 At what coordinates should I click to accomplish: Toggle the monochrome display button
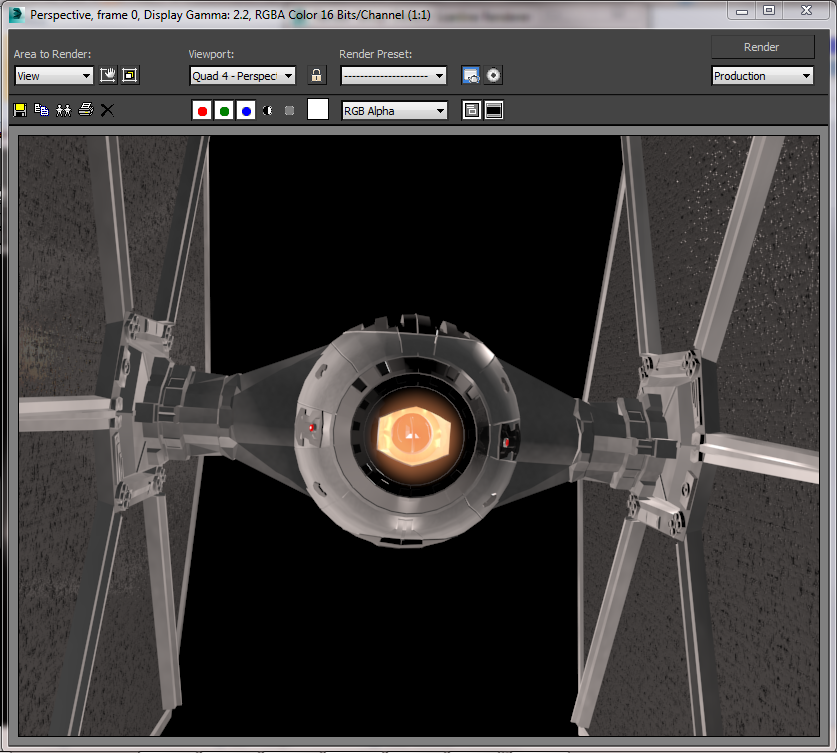(289, 110)
